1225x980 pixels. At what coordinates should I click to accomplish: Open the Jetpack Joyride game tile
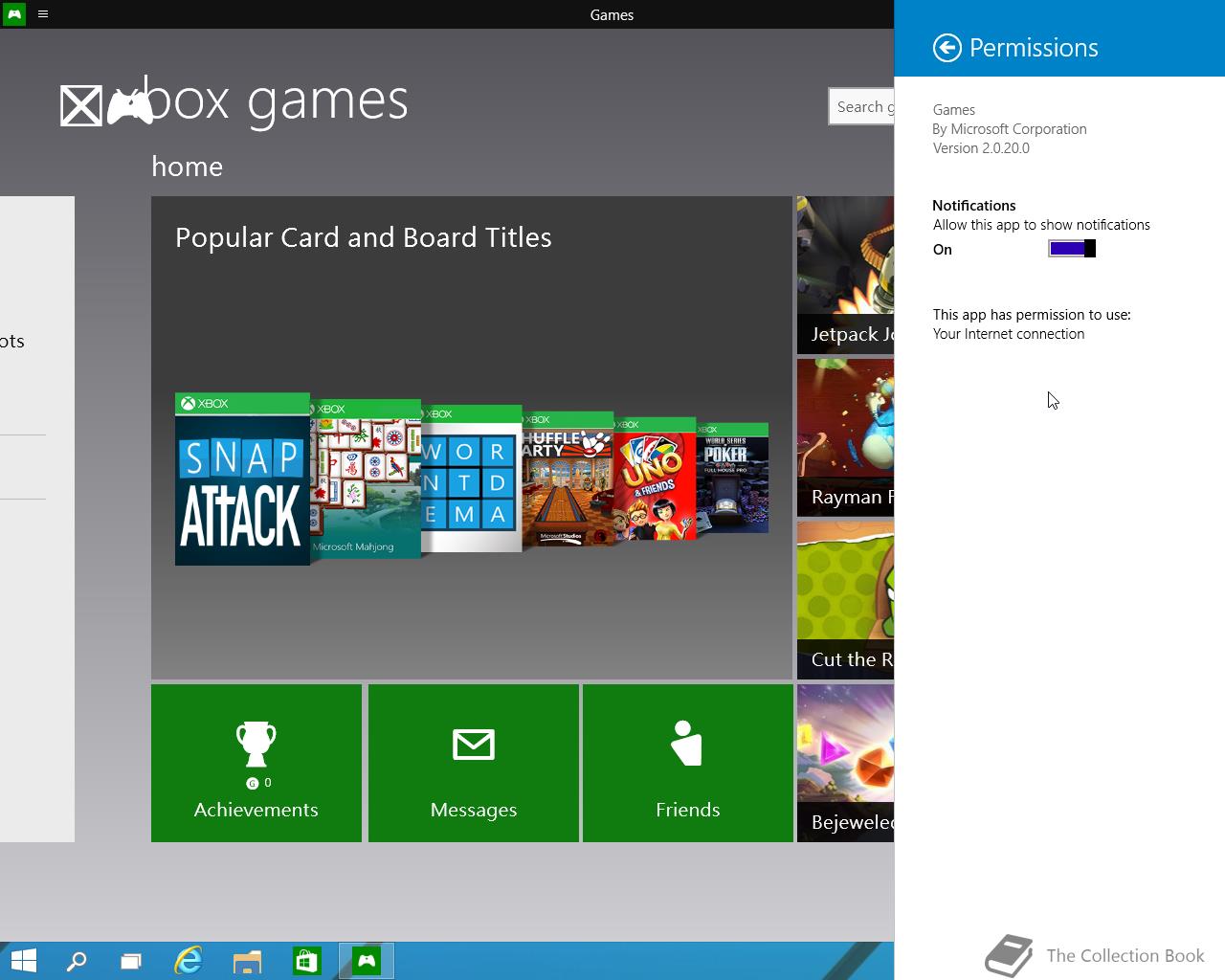coord(845,275)
